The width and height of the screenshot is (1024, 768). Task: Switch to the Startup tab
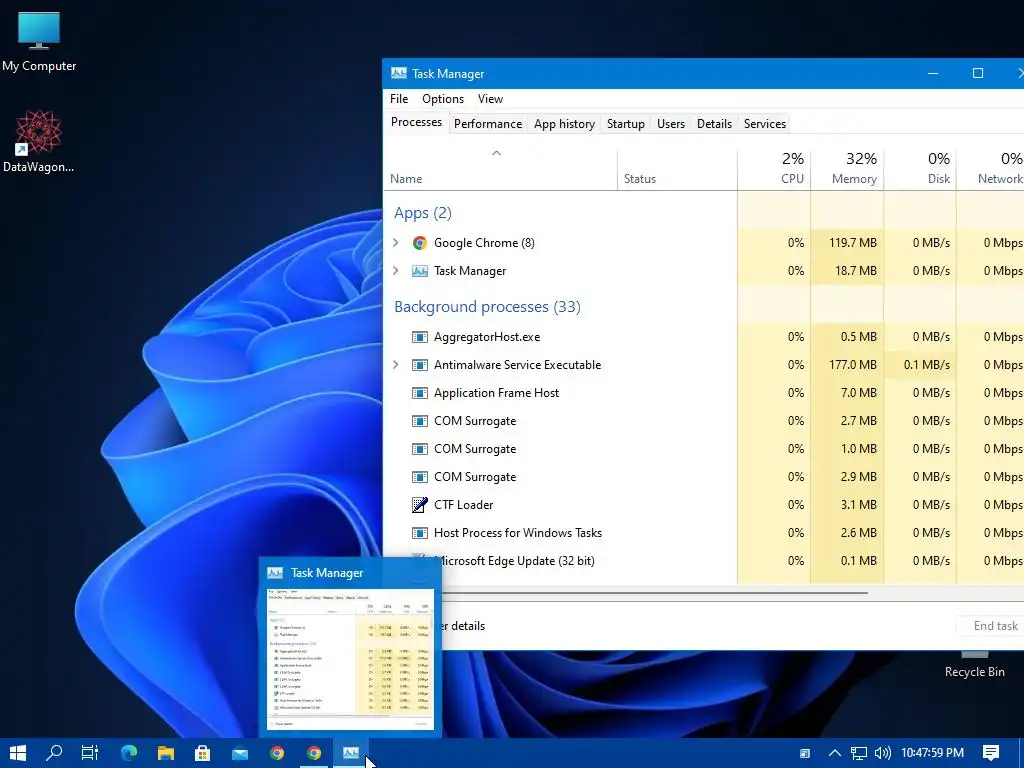click(x=626, y=123)
